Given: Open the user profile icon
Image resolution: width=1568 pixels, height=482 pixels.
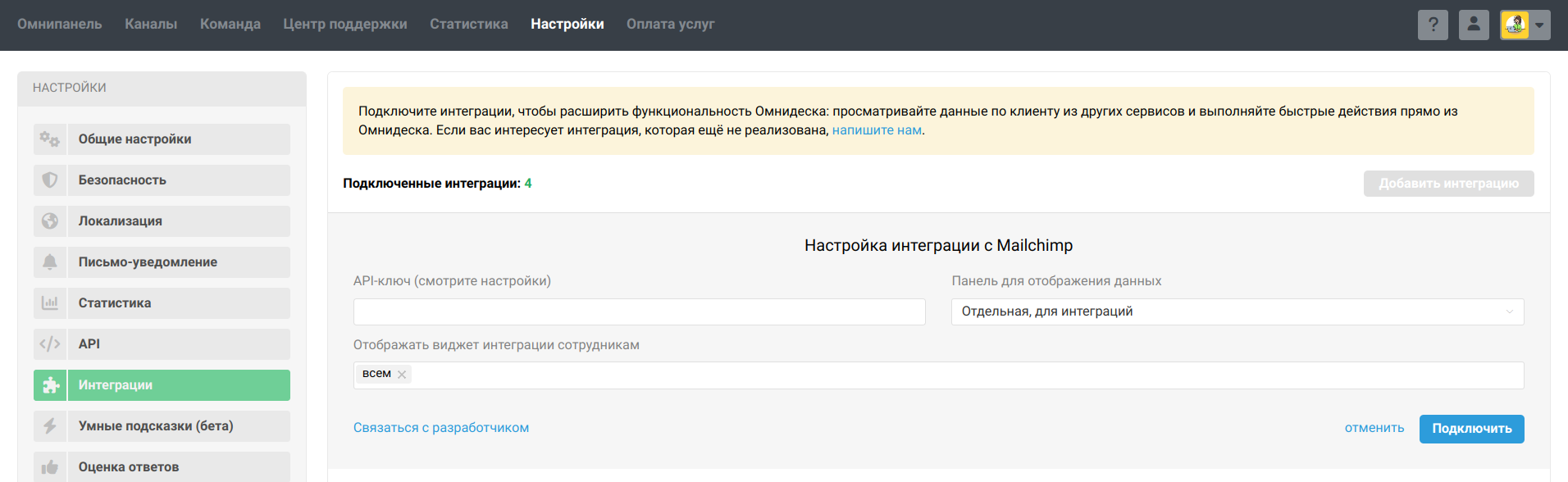Looking at the screenshot, I should tap(1474, 25).
